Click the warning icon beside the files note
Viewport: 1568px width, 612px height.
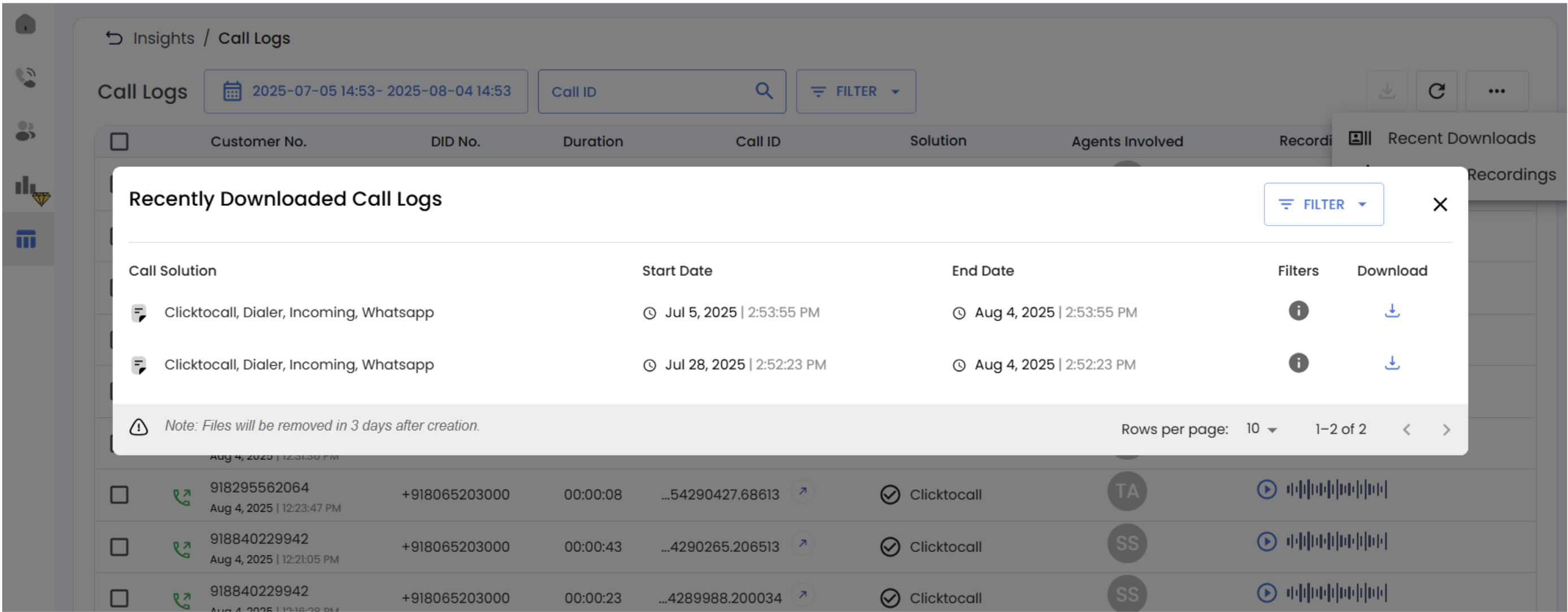click(139, 427)
